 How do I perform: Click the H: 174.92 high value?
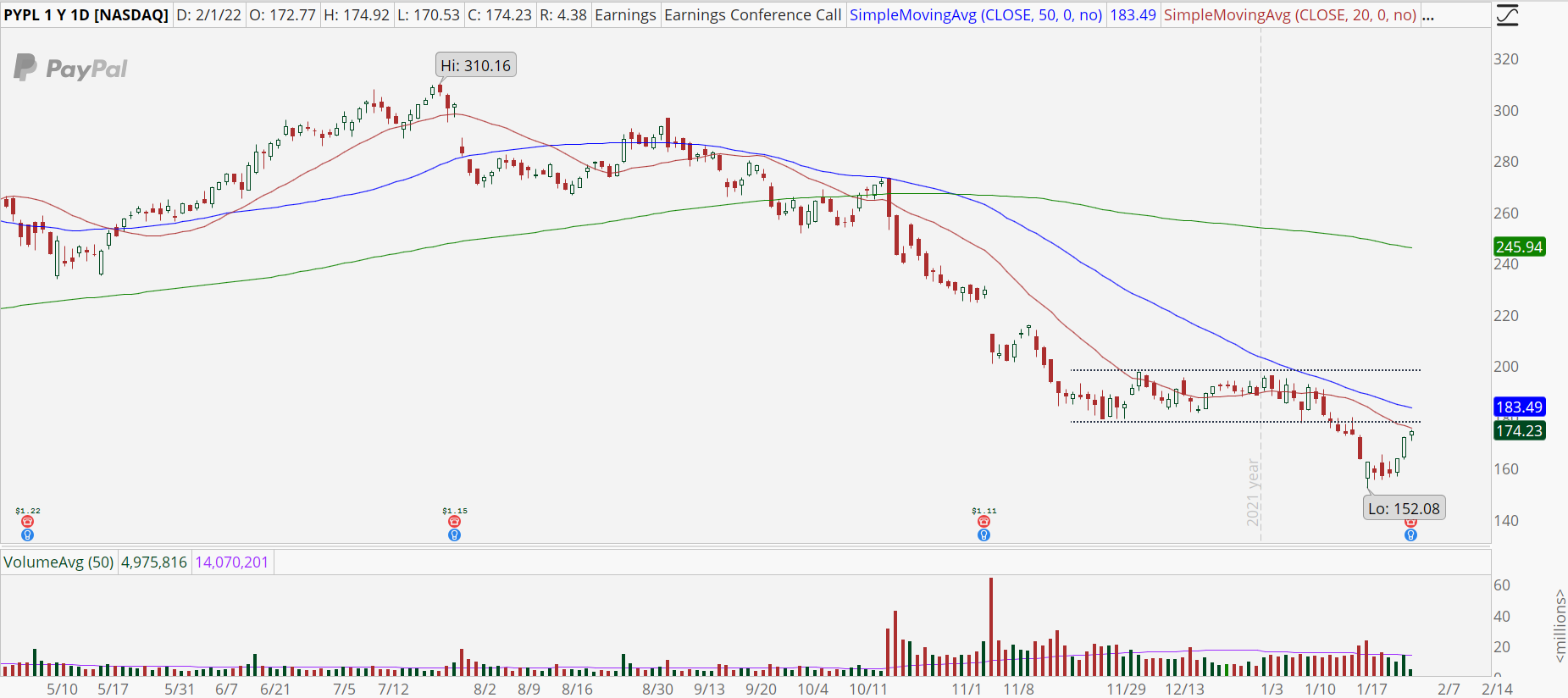point(356,15)
